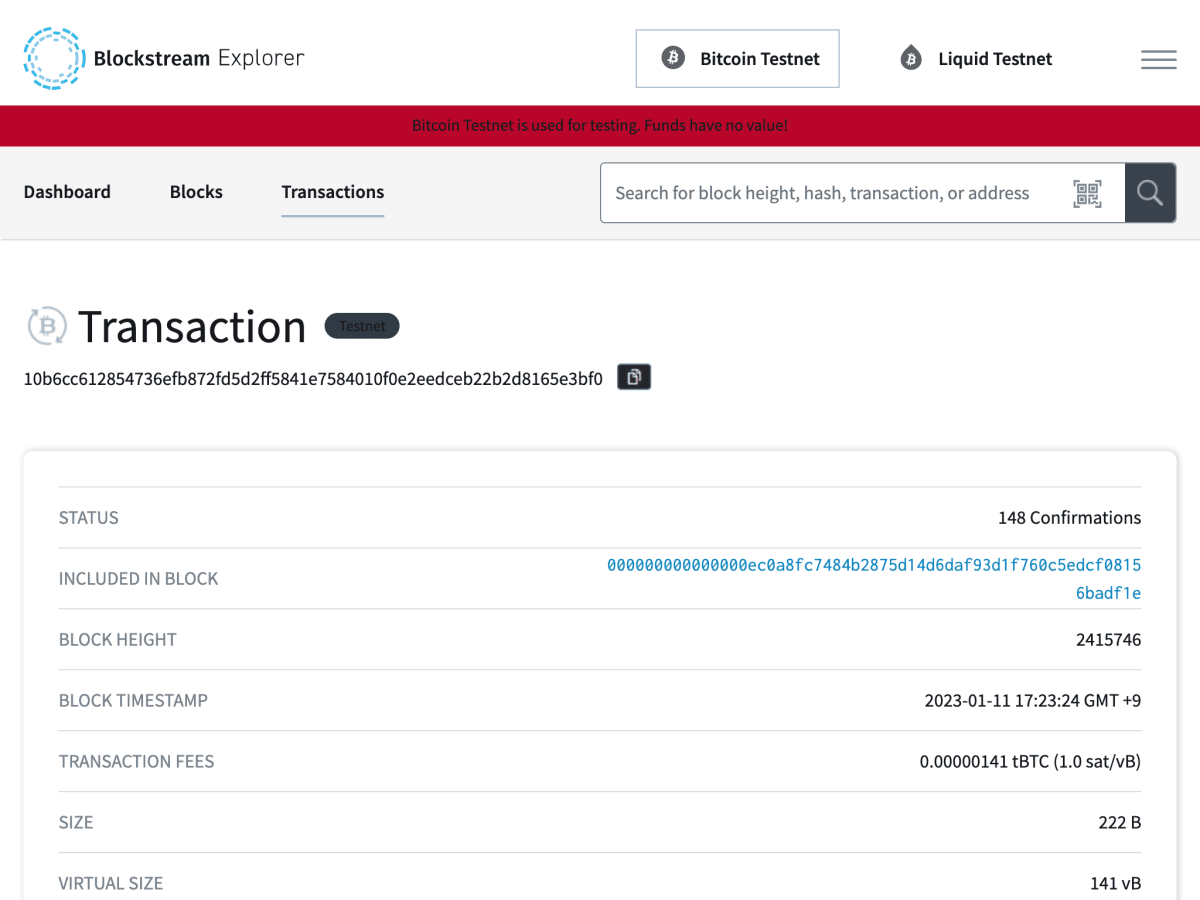Copy the transaction ID to clipboard

(x=634, y=377)
